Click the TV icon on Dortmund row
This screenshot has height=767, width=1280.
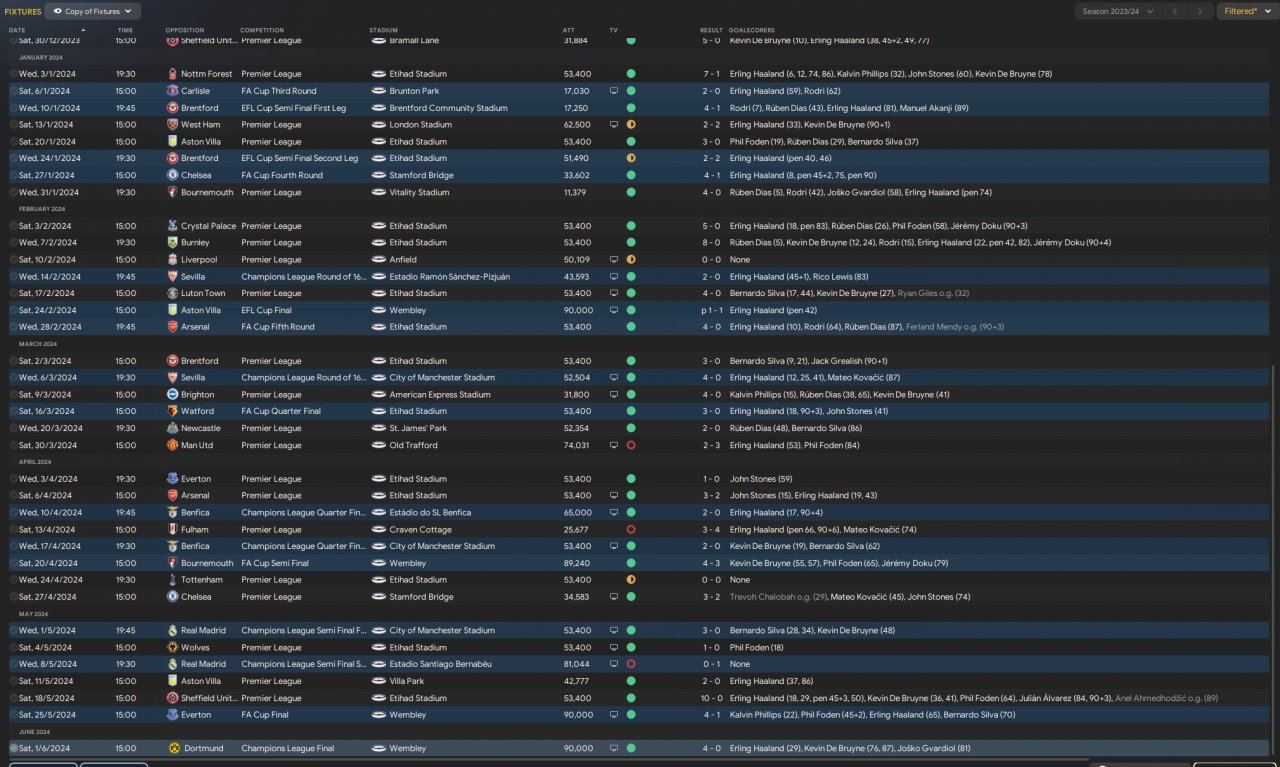tap(613, 748)
